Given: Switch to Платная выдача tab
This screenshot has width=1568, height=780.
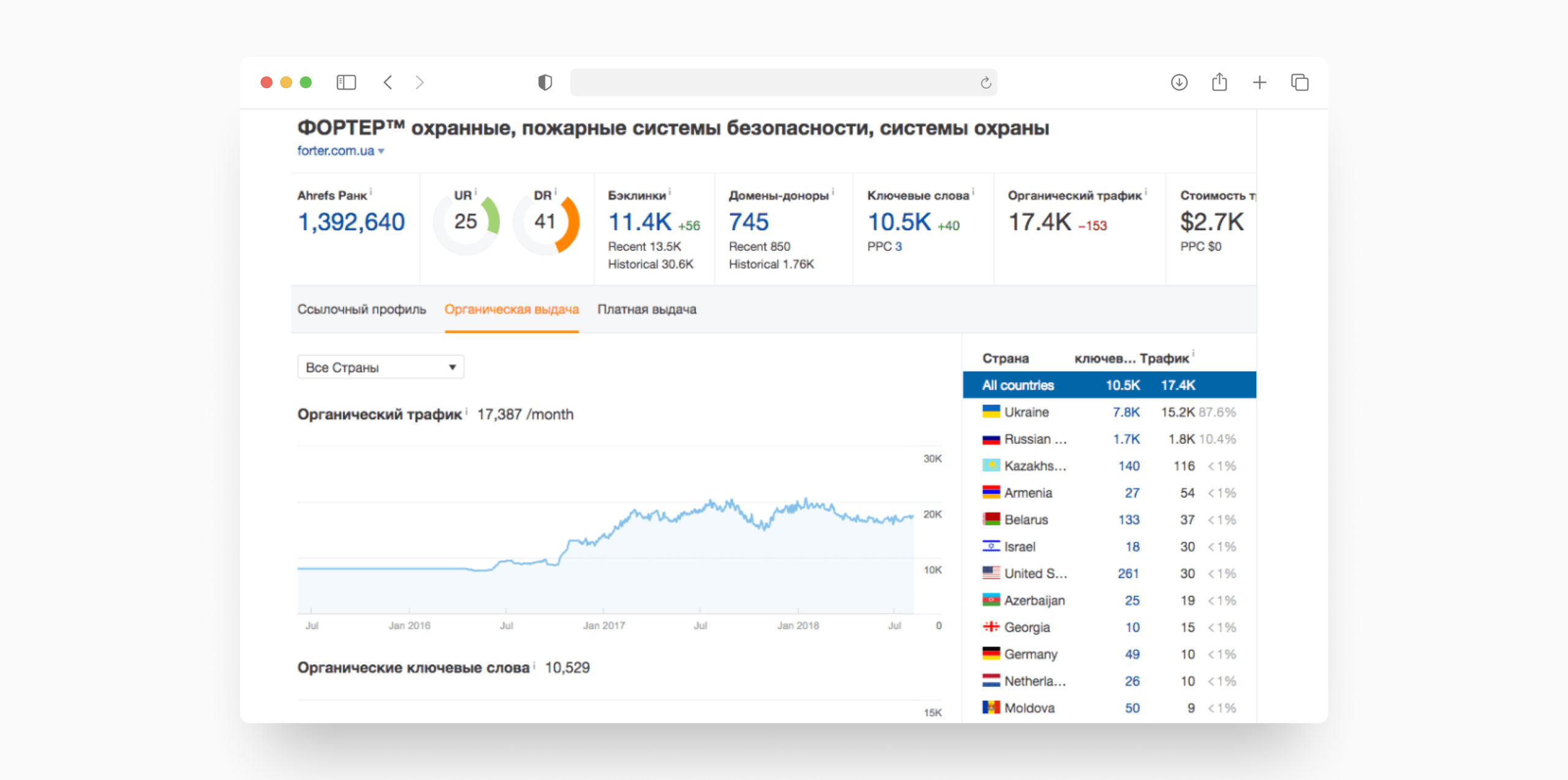Looking at the screenshot, I should pos(647,309).
